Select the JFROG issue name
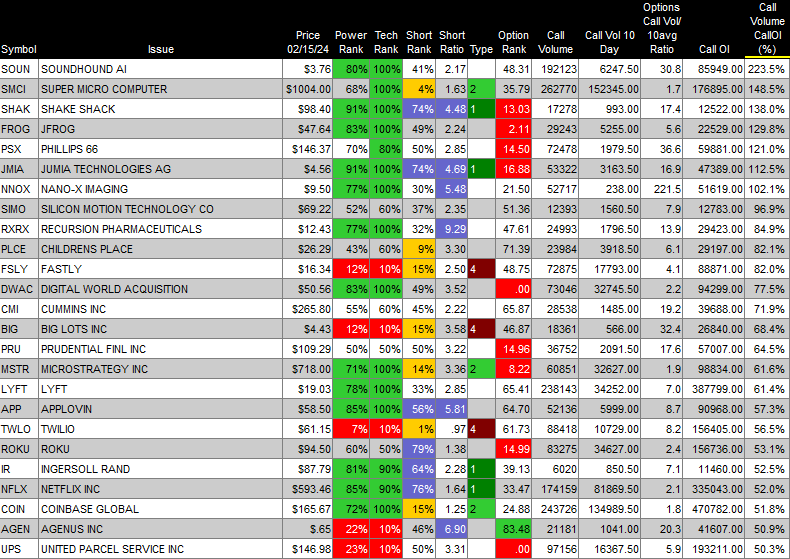This screenshot has width=790, height=559. tap(58, 129)
